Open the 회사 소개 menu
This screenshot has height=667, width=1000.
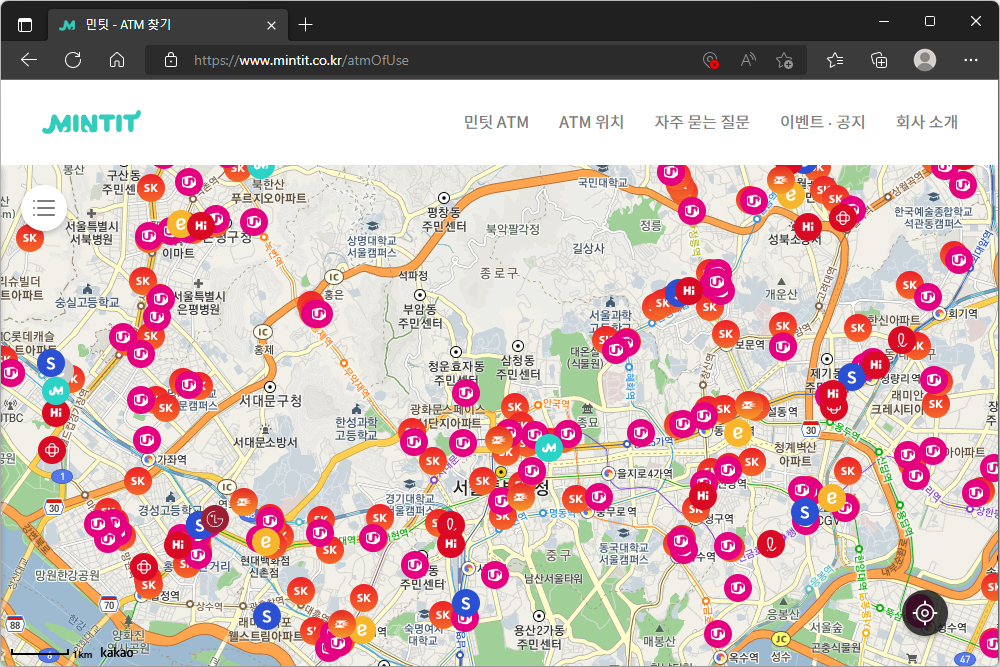coord(927,122)
